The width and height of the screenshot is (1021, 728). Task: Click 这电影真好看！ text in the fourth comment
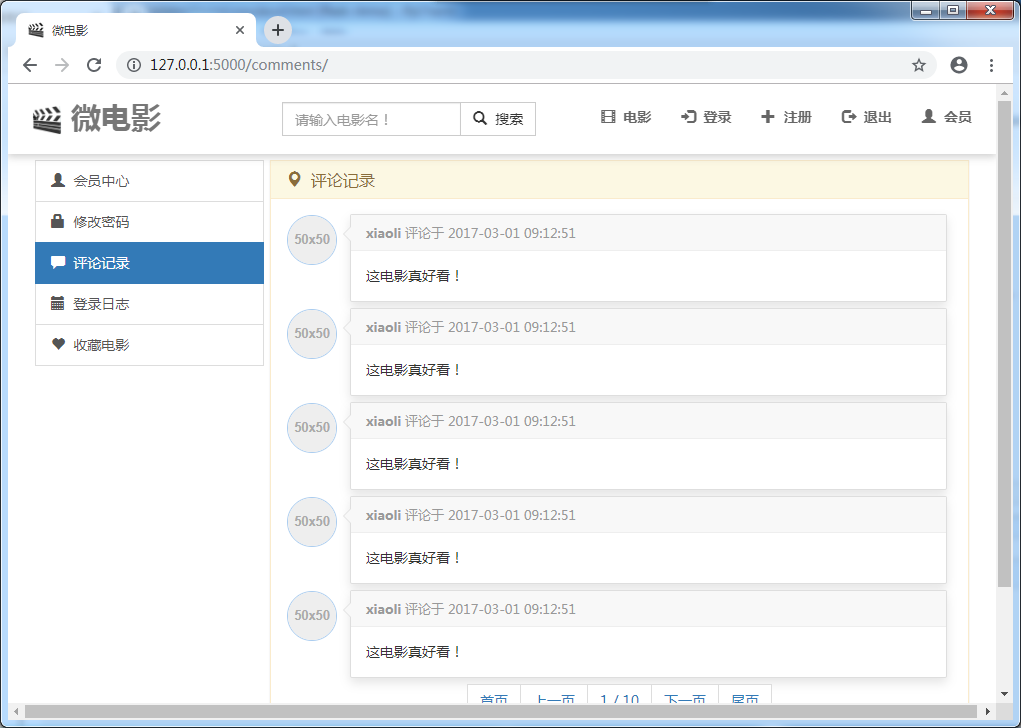(x=413, y=558)
